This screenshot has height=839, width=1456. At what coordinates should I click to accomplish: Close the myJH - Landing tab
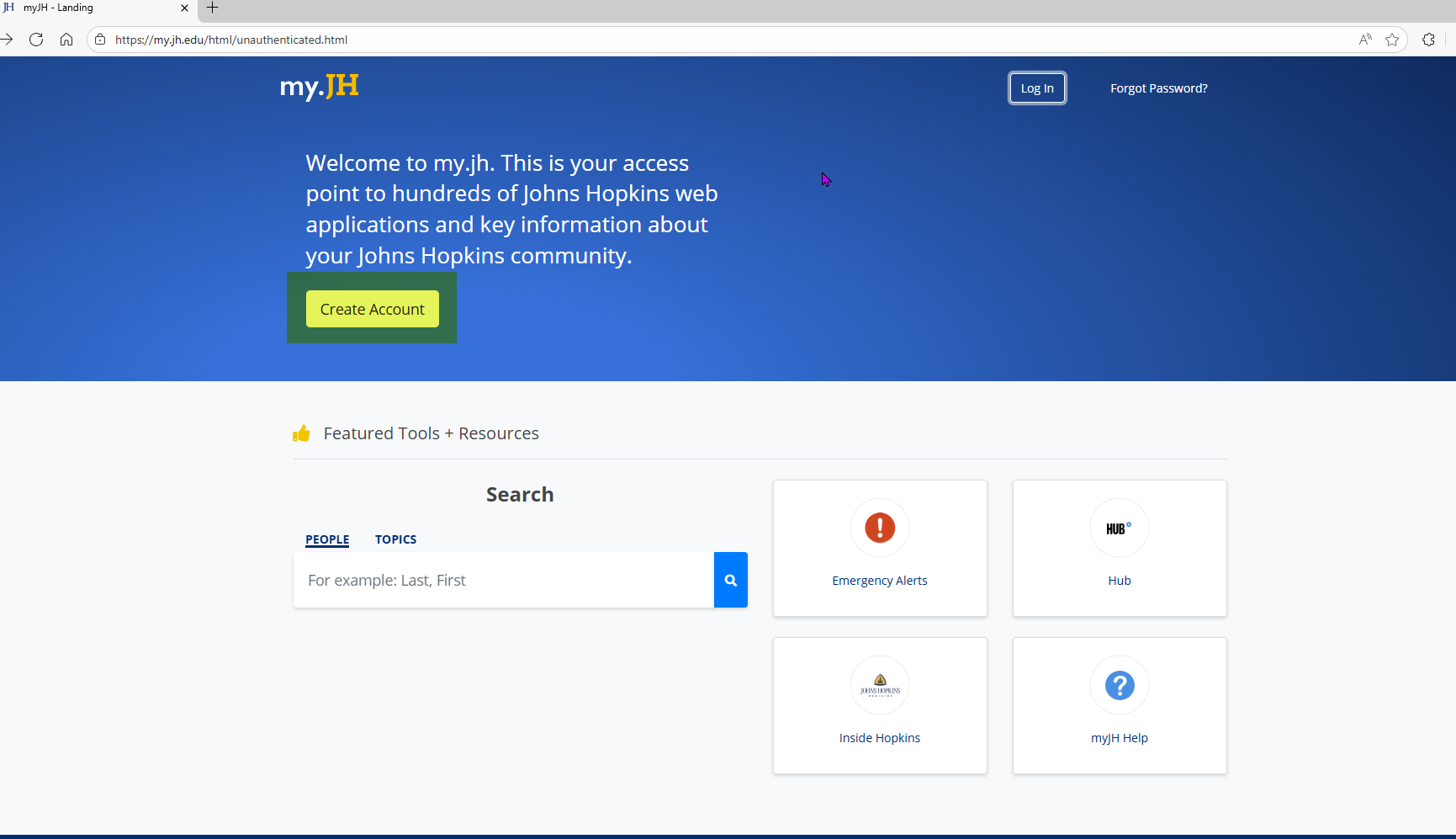pyautogui.click(x=184, y=8)
